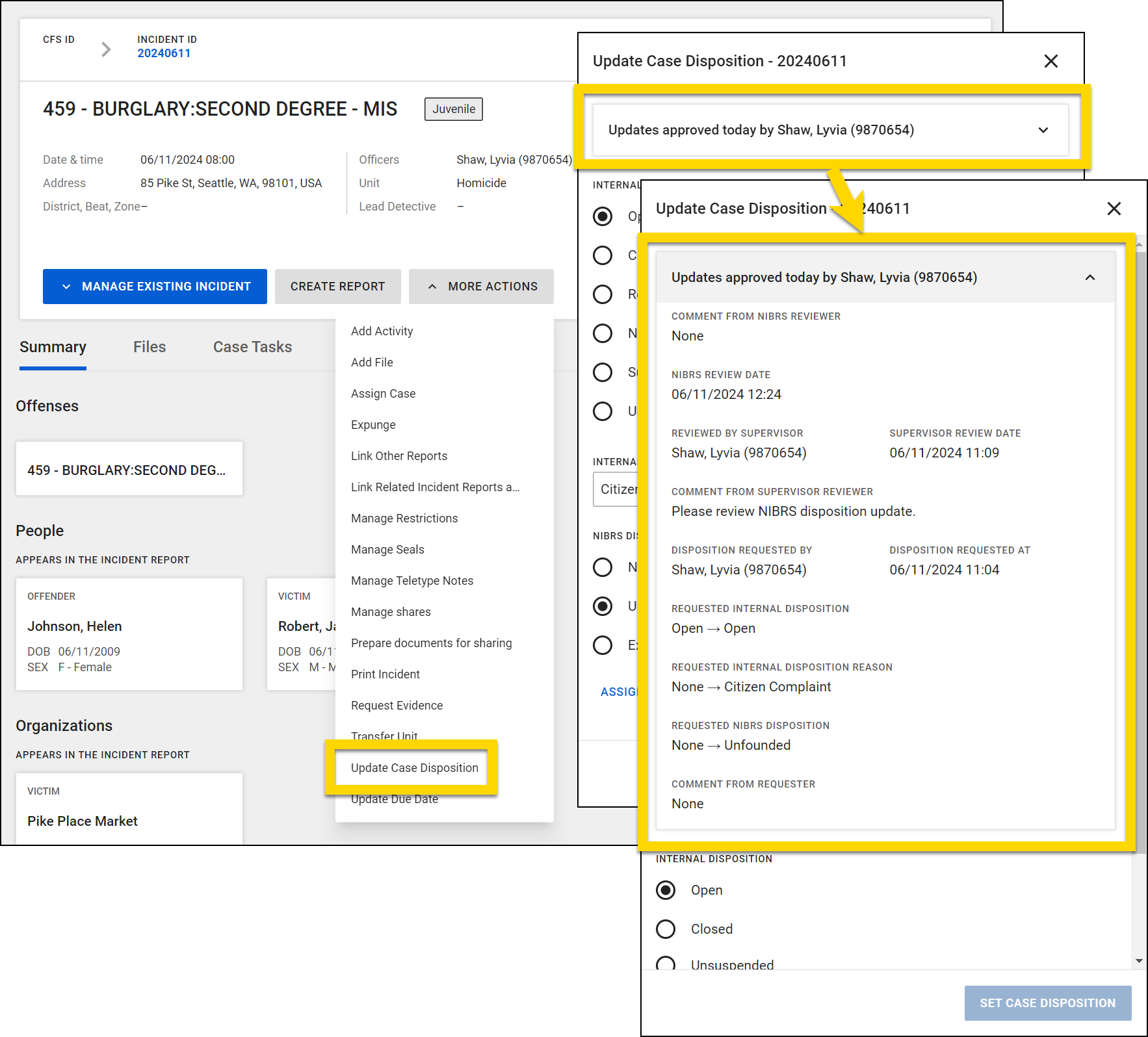This screenshot has width=1148, height=1037.
Task: Close the front Update Case Disposition dialog
Action: click(1114, 209)
